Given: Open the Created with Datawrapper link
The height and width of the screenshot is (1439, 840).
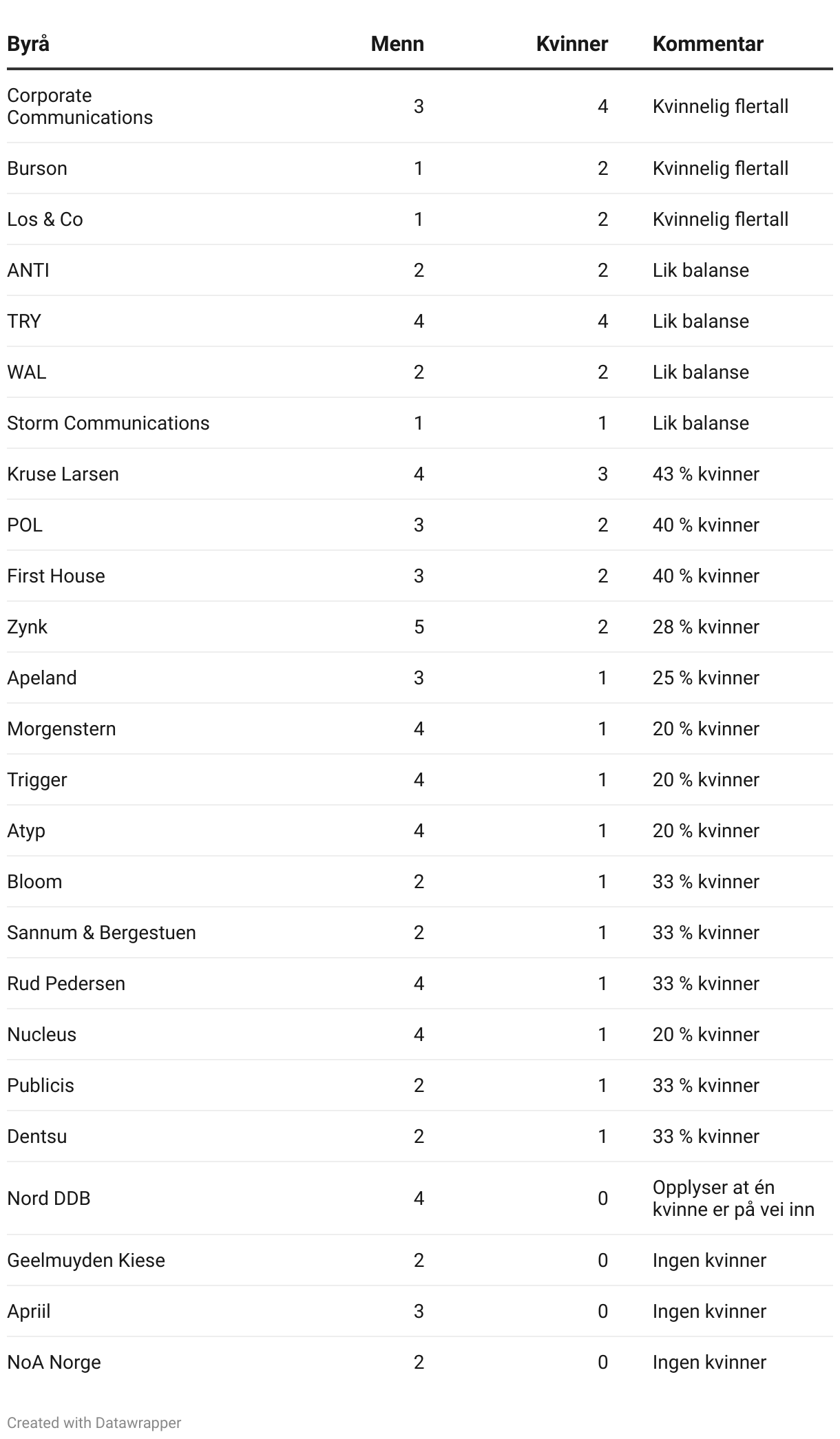Looking at the screenshot, I should click(x=94, y=1422).
